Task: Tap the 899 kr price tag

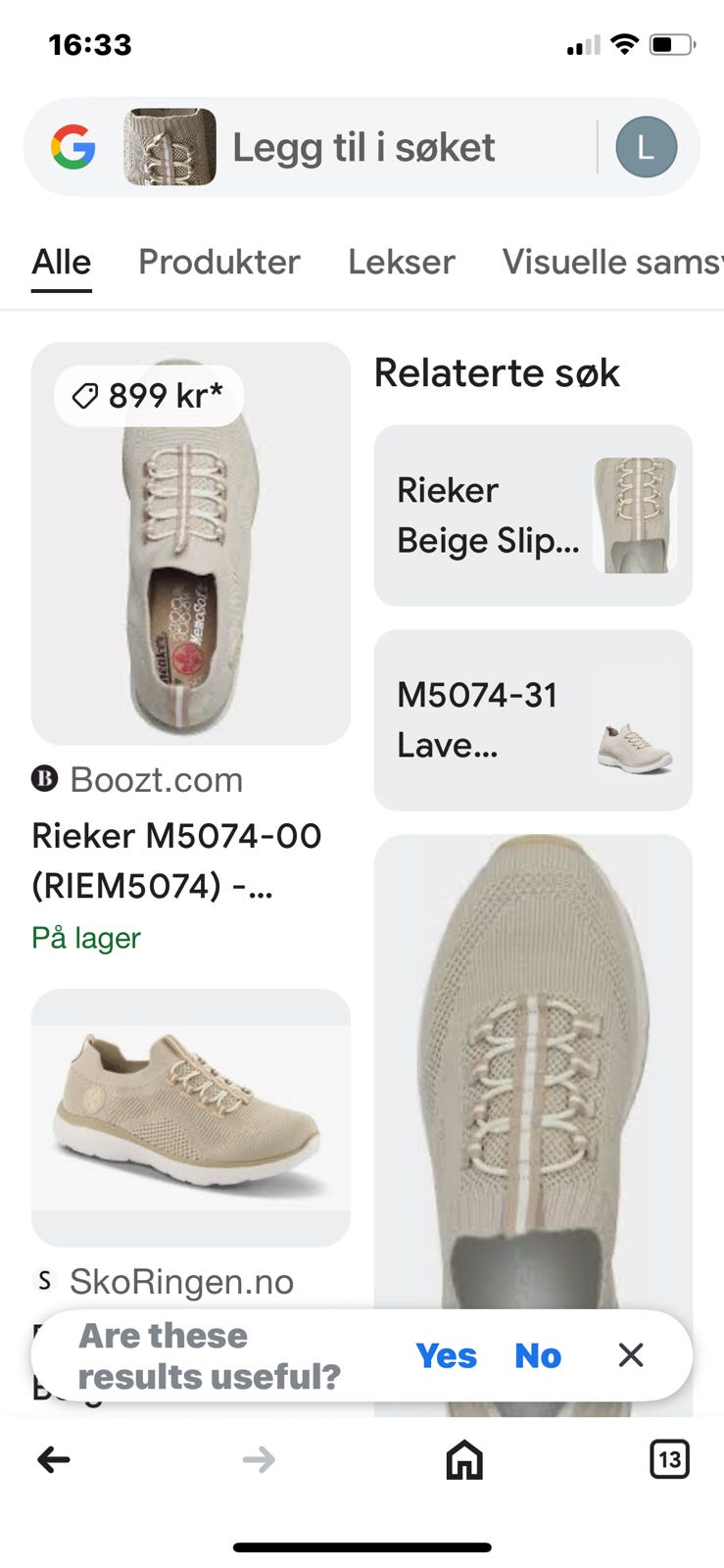Action: (149, 396)
